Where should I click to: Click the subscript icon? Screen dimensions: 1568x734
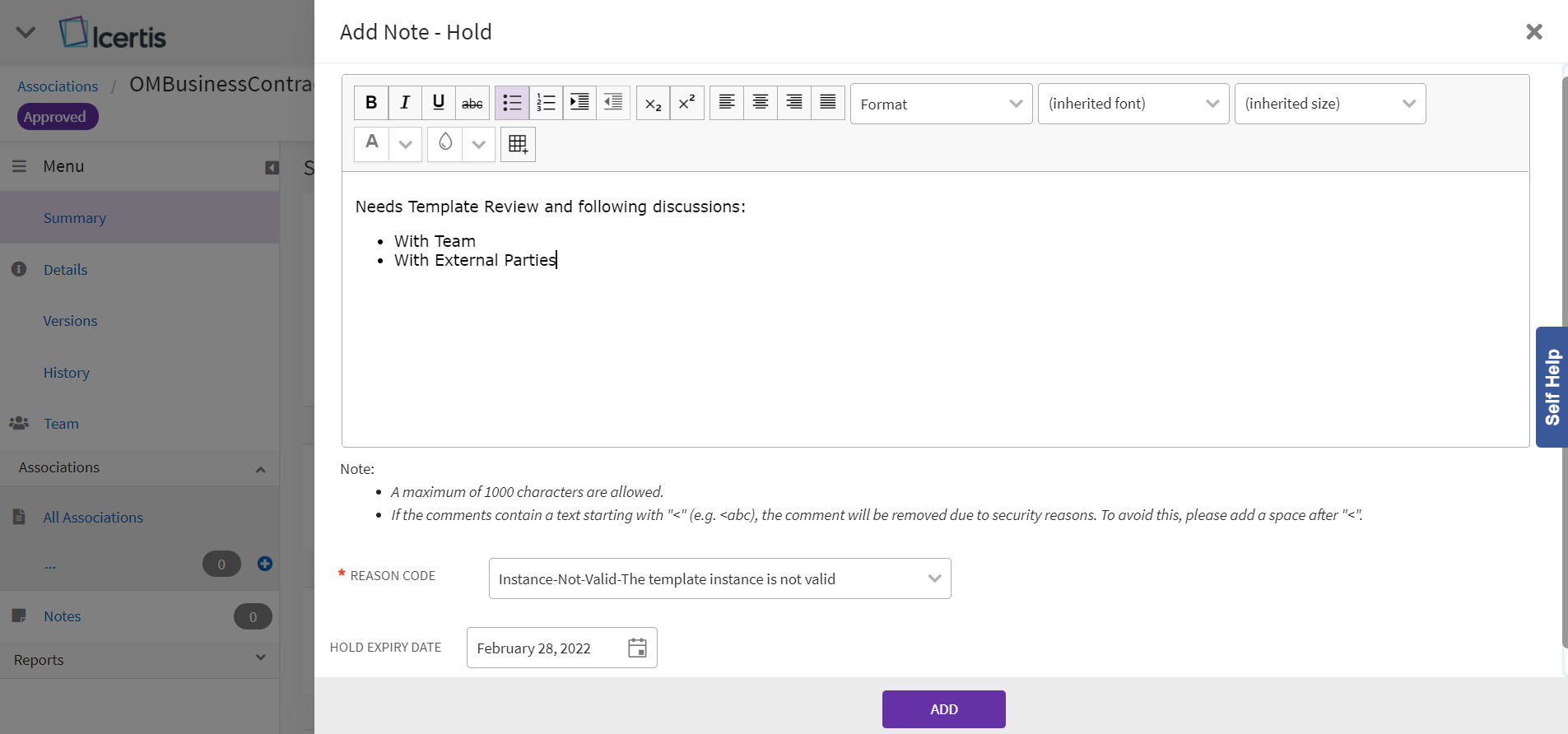(x=653, y=104)
